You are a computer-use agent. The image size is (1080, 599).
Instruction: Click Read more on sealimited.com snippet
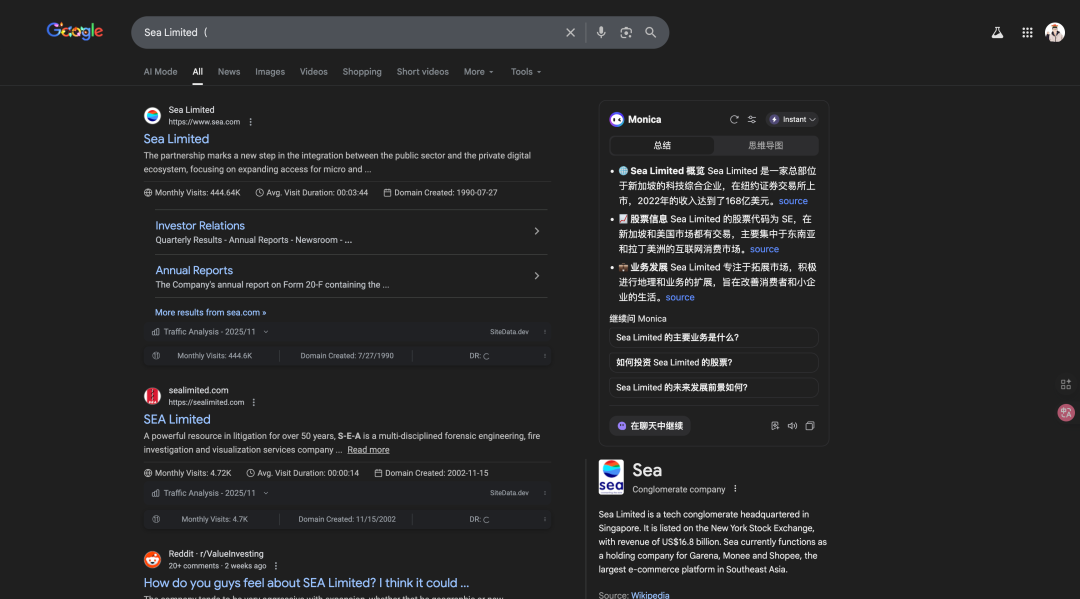point(368,450)
